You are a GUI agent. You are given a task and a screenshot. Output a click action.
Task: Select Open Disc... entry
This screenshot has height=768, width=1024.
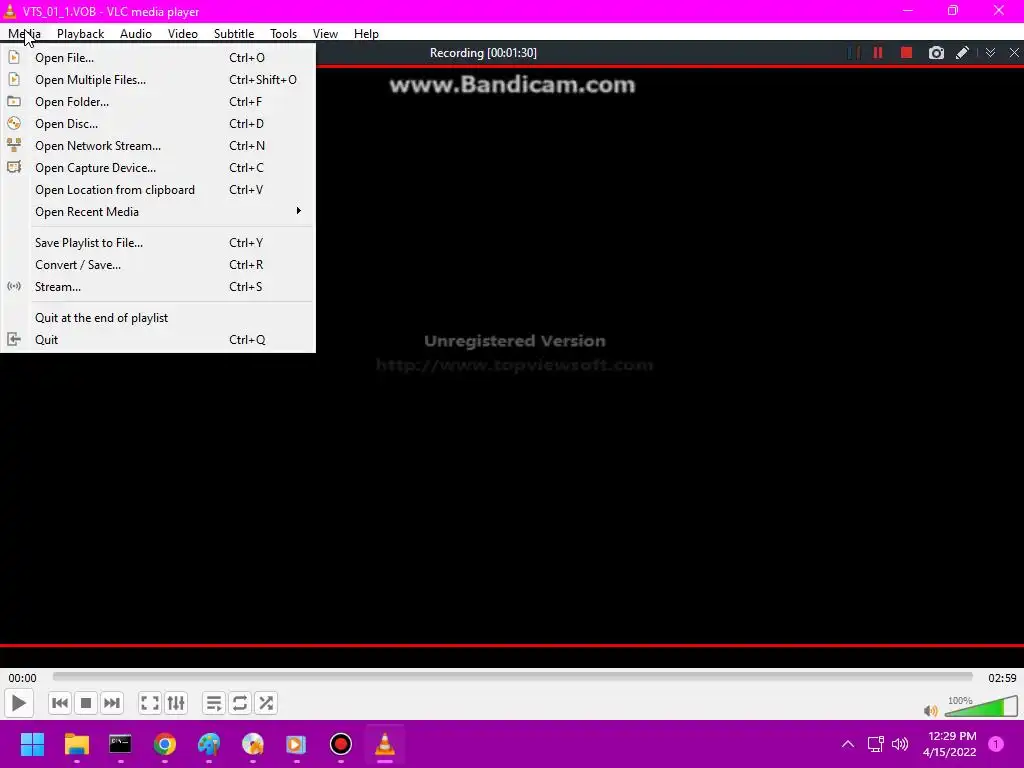[158, 124]
